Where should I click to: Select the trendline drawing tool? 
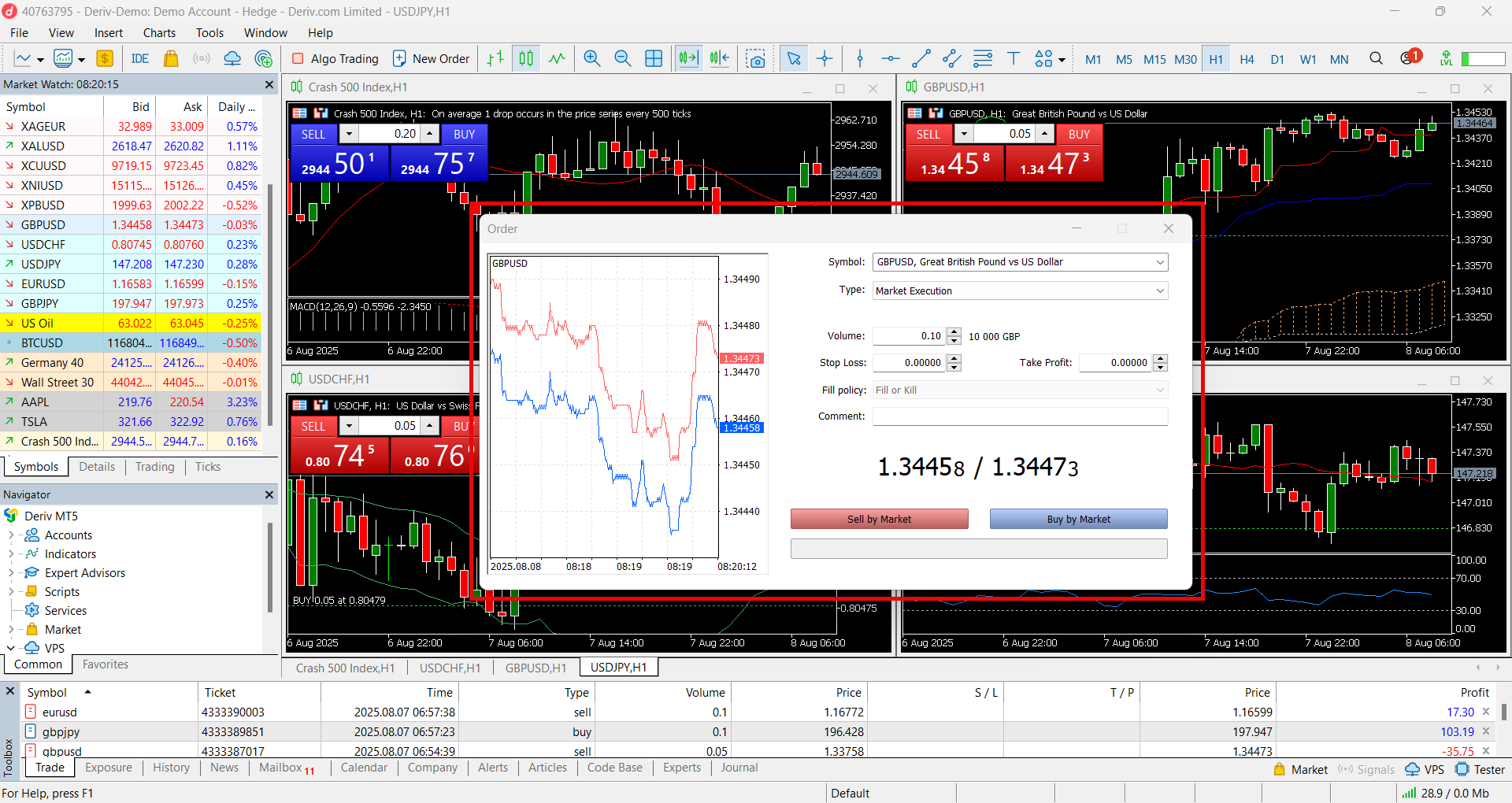click(x=921, y=58)
